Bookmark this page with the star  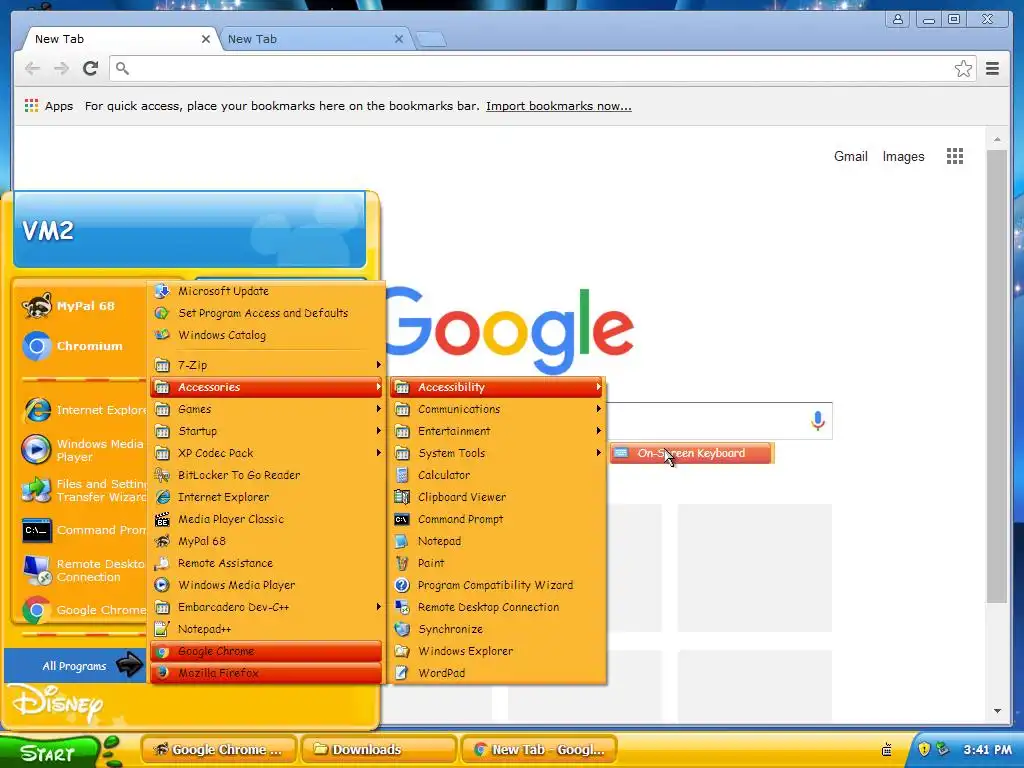(x=963, y=69)
